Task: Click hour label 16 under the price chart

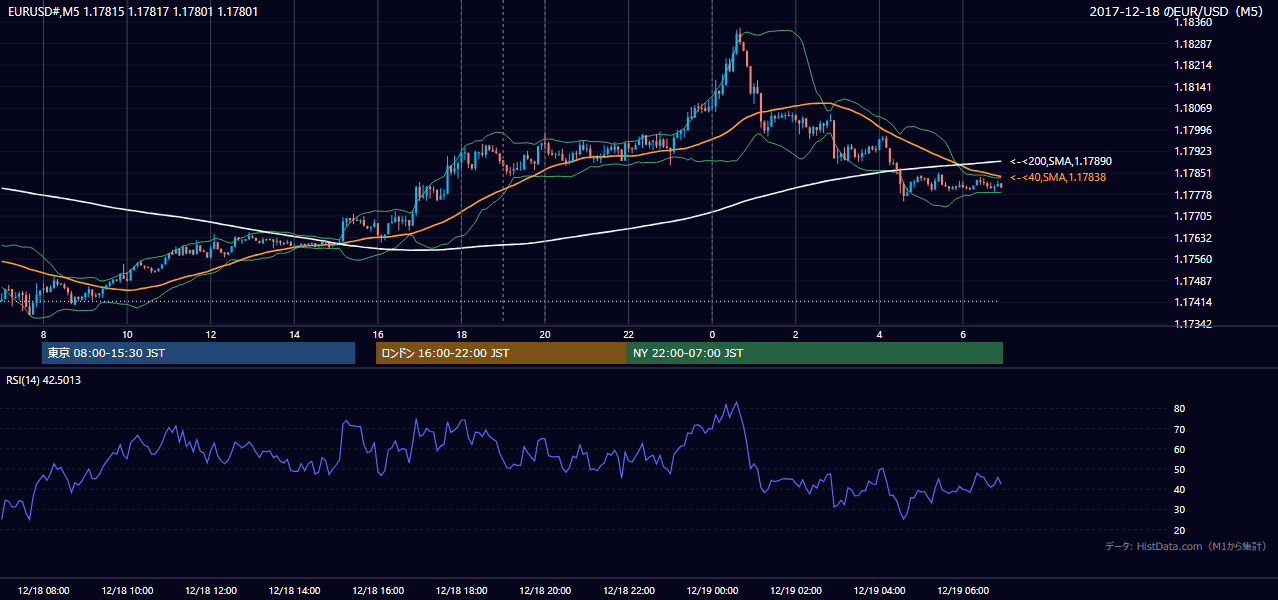Action: pyautogui.click(x=378, y=334)
